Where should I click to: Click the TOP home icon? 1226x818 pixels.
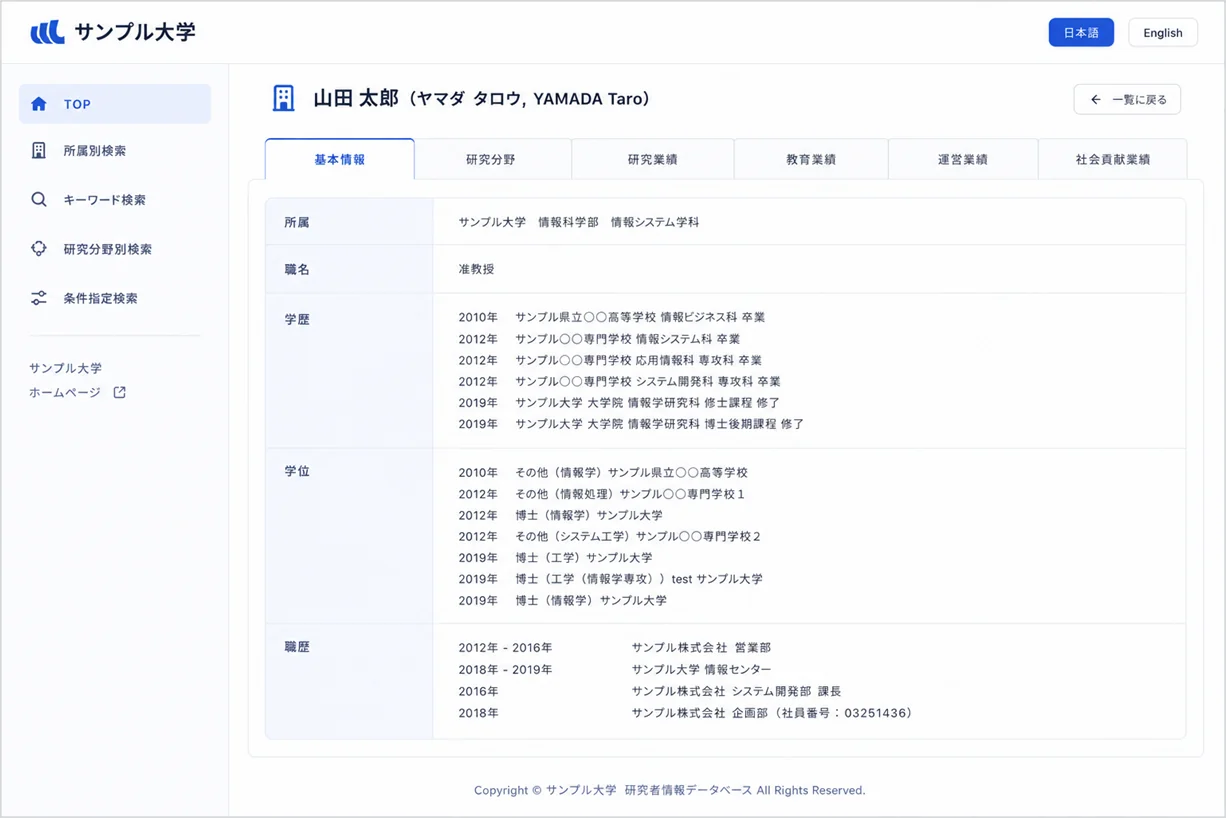coord(39,104)
